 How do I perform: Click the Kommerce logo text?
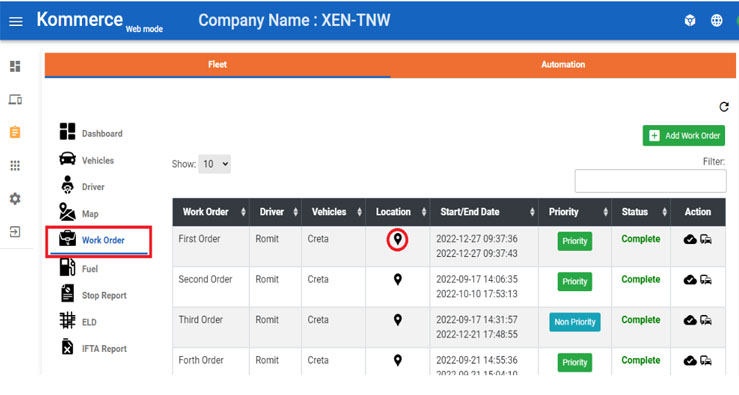80,20
